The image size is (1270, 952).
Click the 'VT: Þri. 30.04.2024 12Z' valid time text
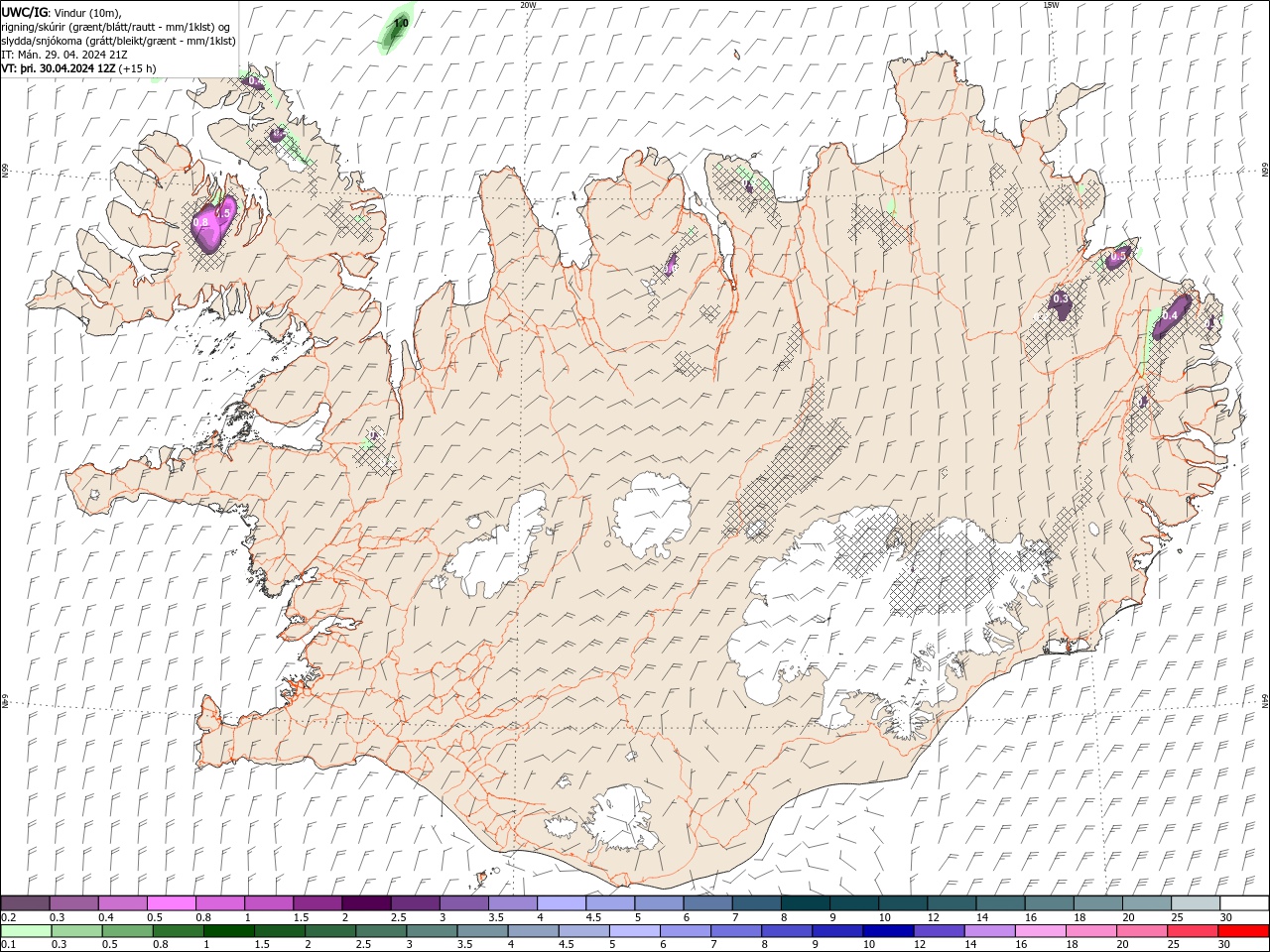pos(59,68)
